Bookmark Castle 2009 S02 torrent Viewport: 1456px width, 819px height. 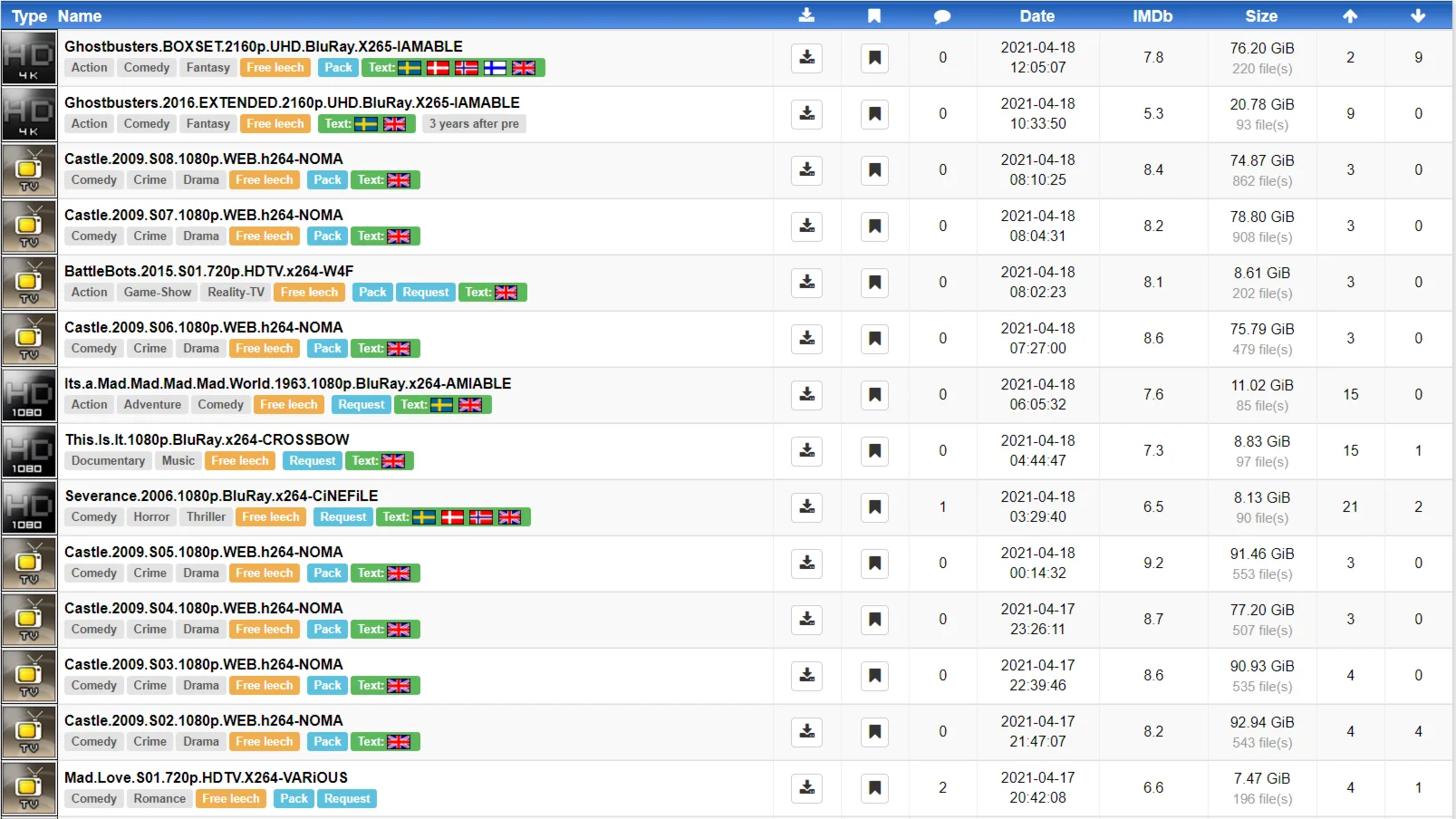click(x=874, y=732)
